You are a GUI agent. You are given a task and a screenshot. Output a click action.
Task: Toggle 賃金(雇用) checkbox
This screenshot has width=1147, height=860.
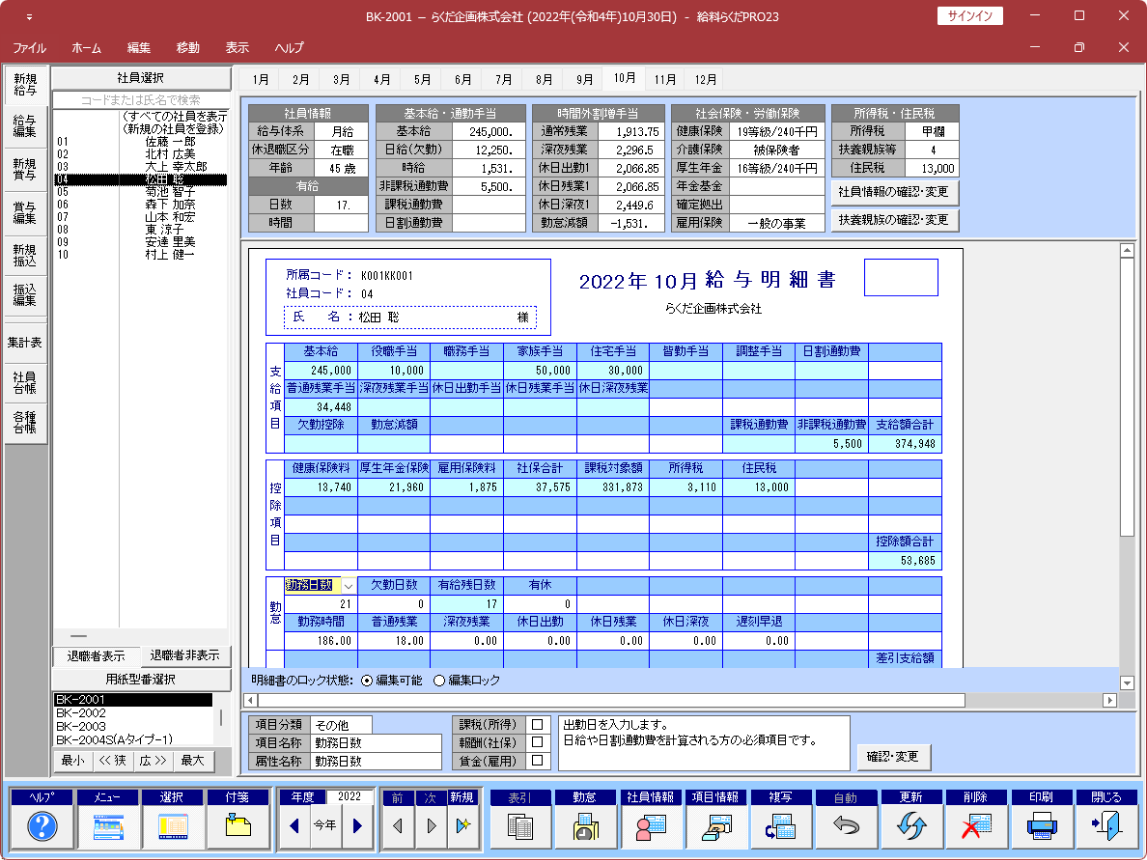click(538, 761)
